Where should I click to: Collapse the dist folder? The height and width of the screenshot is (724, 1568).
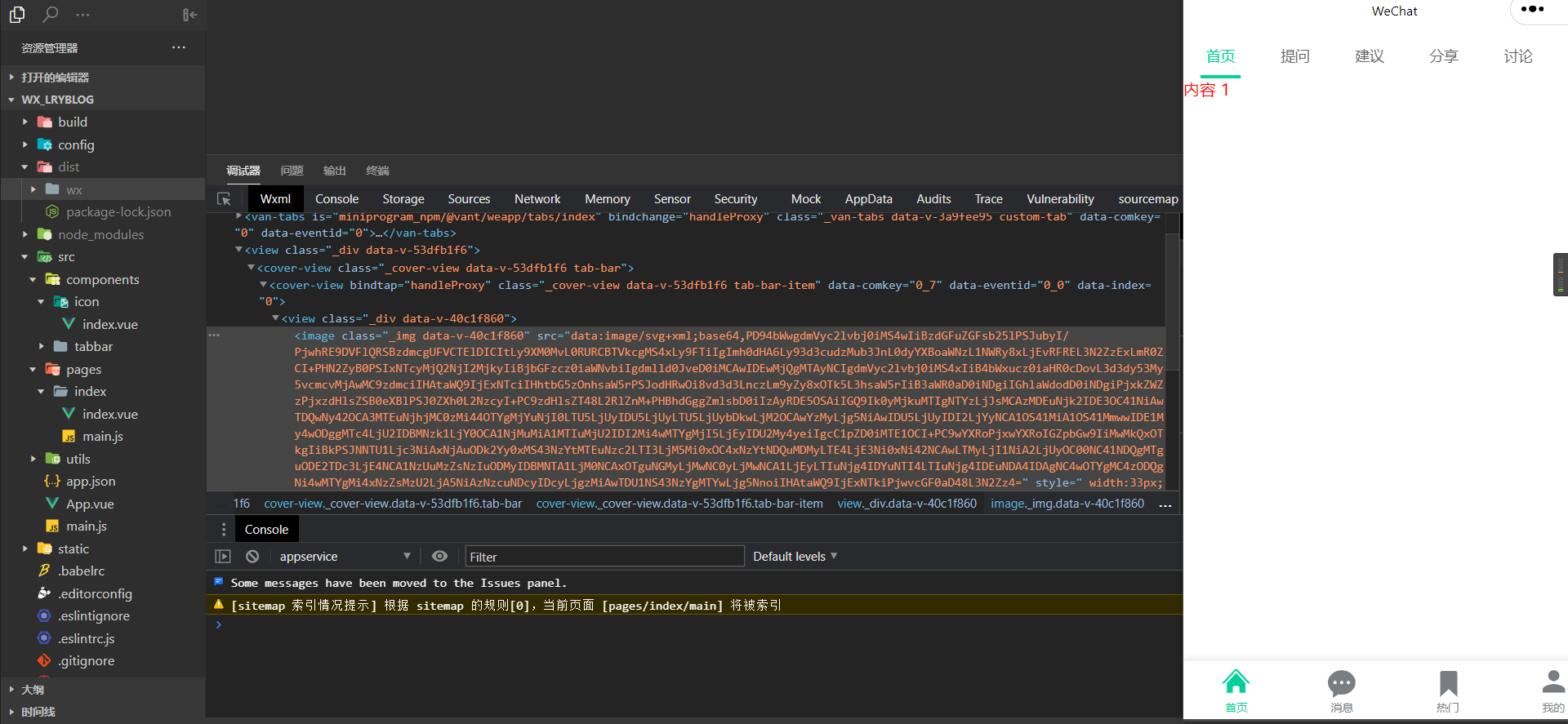(x=69, y=167)
